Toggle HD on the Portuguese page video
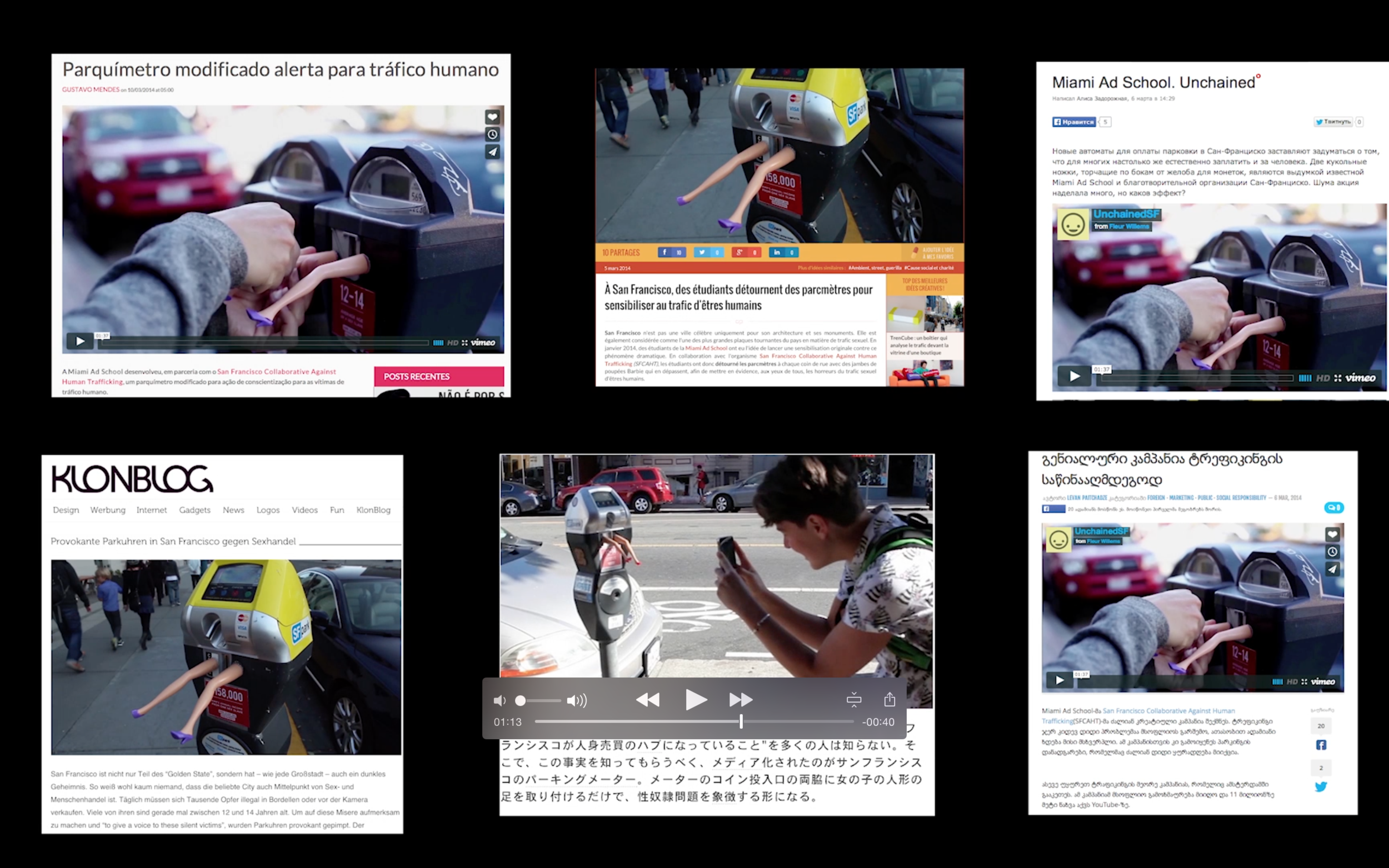1389x868 pixels. [x=452, y=343]
